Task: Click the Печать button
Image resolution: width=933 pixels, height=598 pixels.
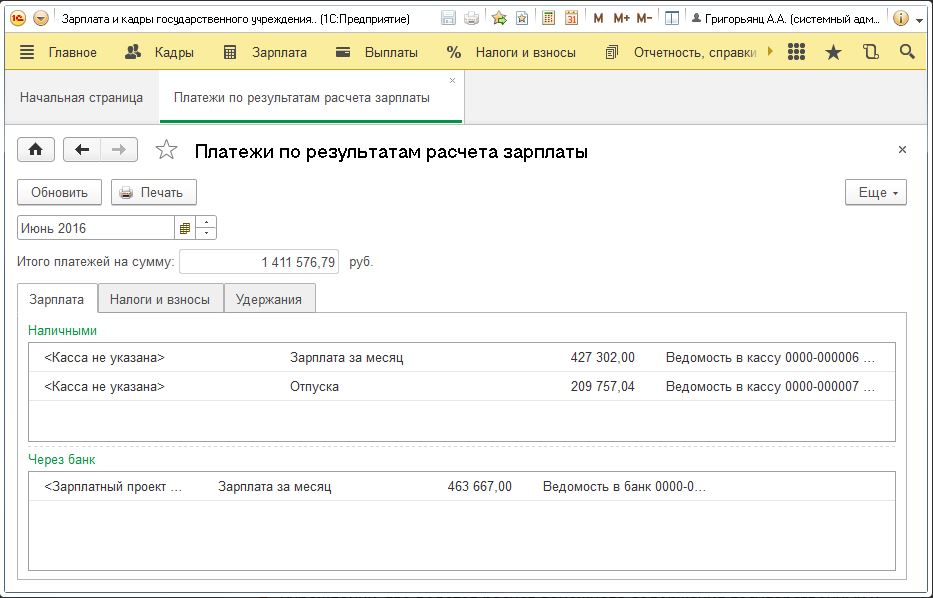Action: (153, 193)
